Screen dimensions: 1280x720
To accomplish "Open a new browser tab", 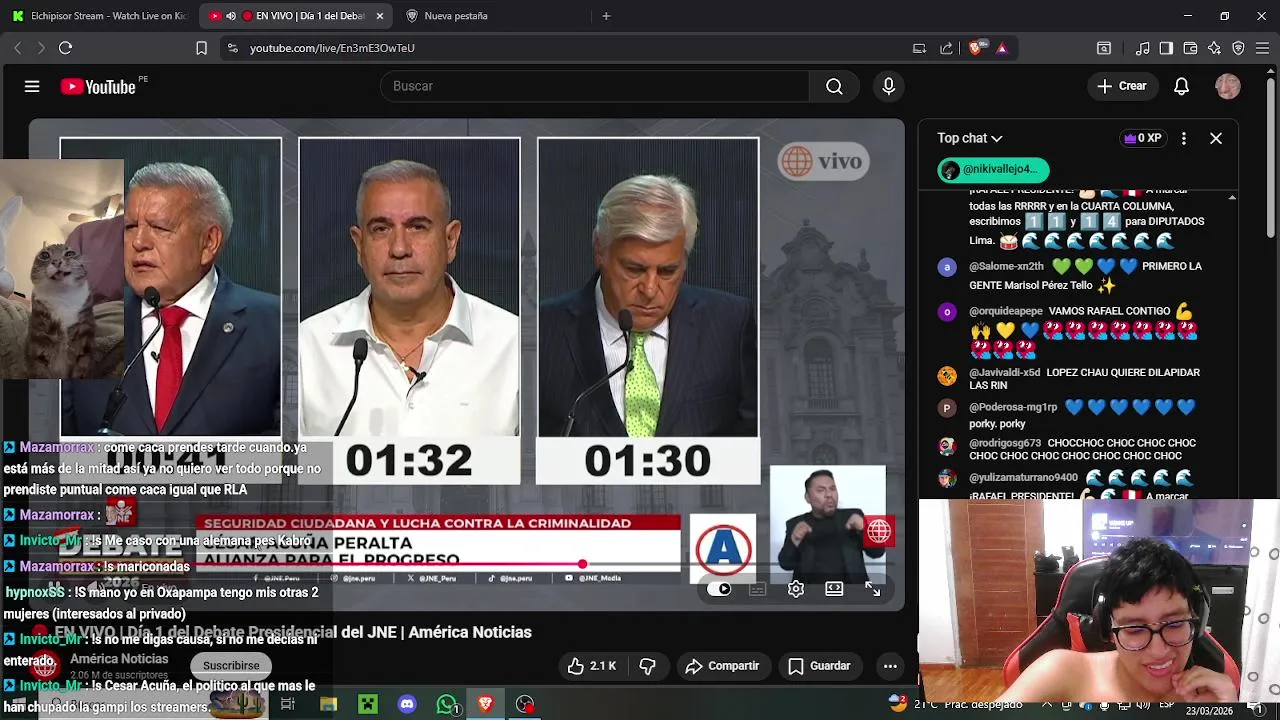I will 606,16.
